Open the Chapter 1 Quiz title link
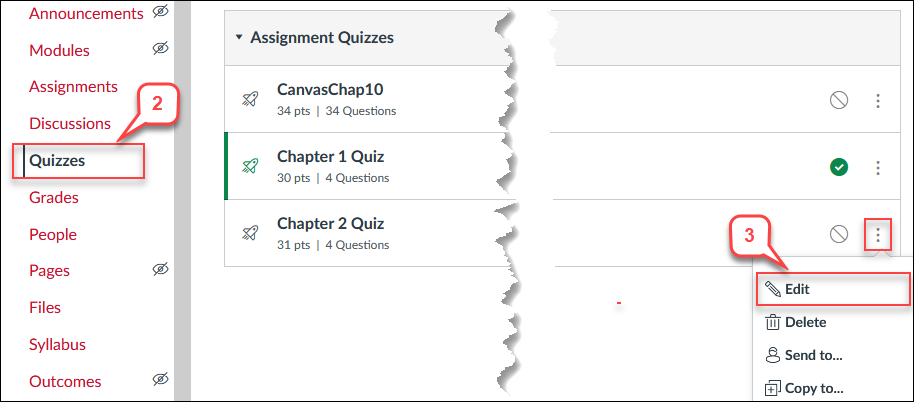Image resolution: width=914 pixels, height=402 pixels. pyautogui.click(x=331, y=157)
